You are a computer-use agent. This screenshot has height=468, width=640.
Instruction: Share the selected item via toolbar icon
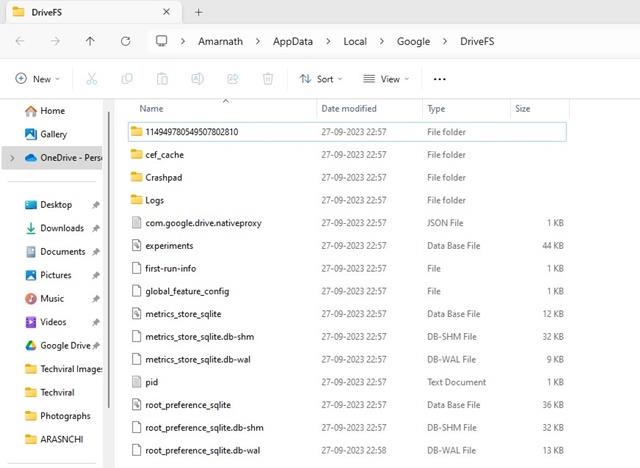[233, 79]
